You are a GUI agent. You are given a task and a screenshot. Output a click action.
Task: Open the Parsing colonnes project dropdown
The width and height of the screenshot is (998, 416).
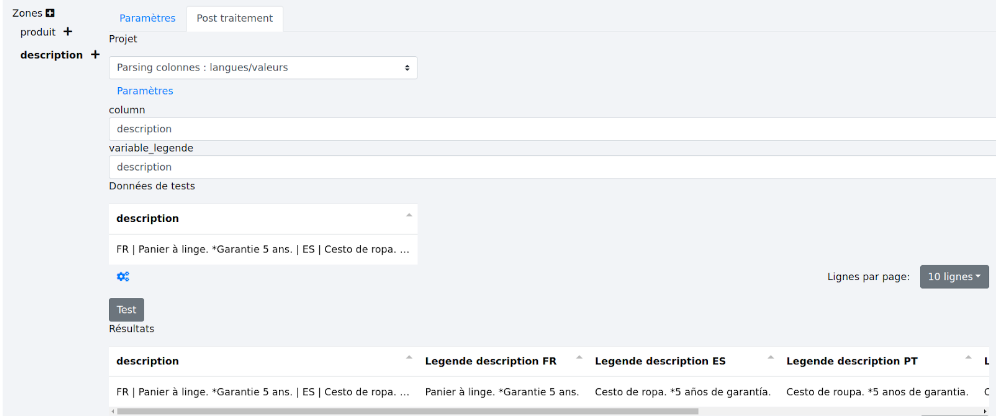point(263,68)
